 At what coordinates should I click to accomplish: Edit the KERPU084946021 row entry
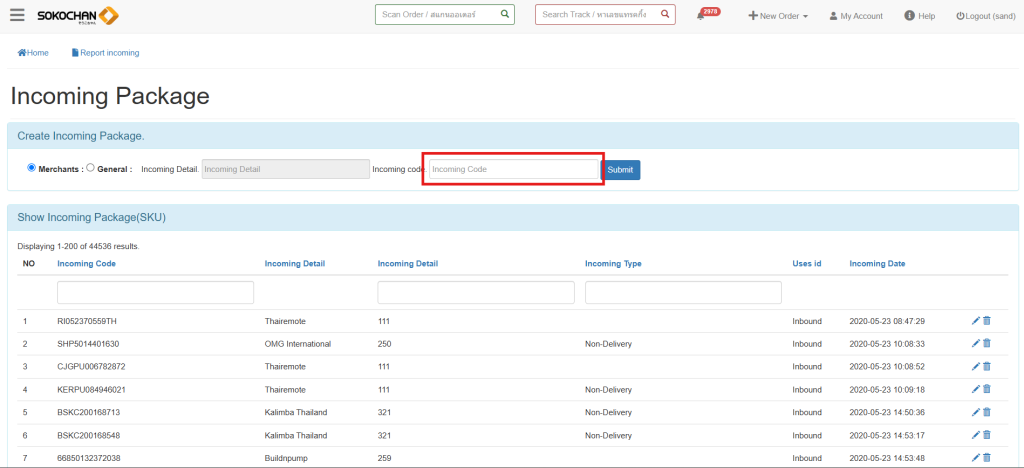click(x=976, y=389)
